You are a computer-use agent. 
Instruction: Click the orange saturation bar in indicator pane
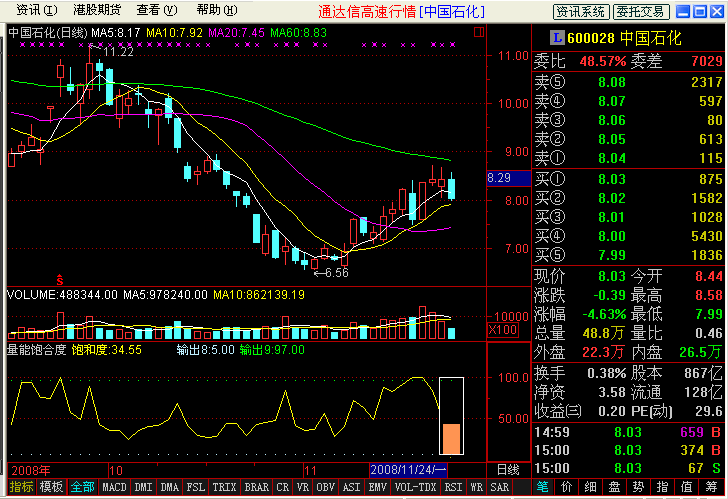(451, 438)
